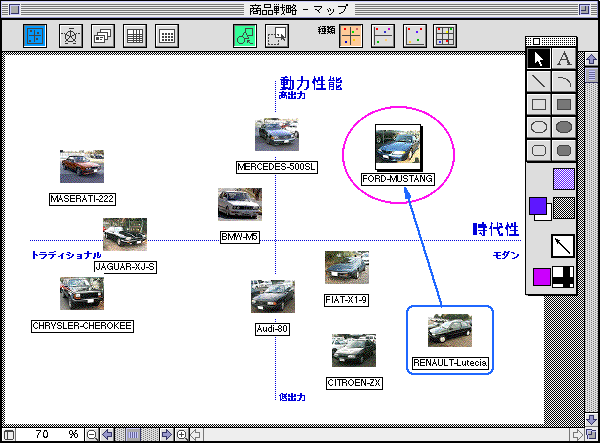The image size is (600, 443).
Task: Select the FIAT-X1-9 label
Action: (x=346, y=300)
